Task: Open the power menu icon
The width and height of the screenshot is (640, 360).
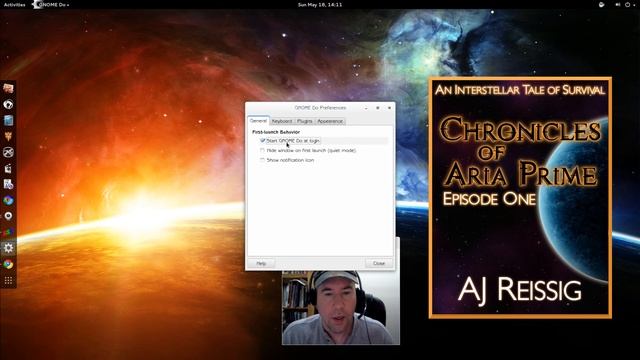Action: [627, 4]
